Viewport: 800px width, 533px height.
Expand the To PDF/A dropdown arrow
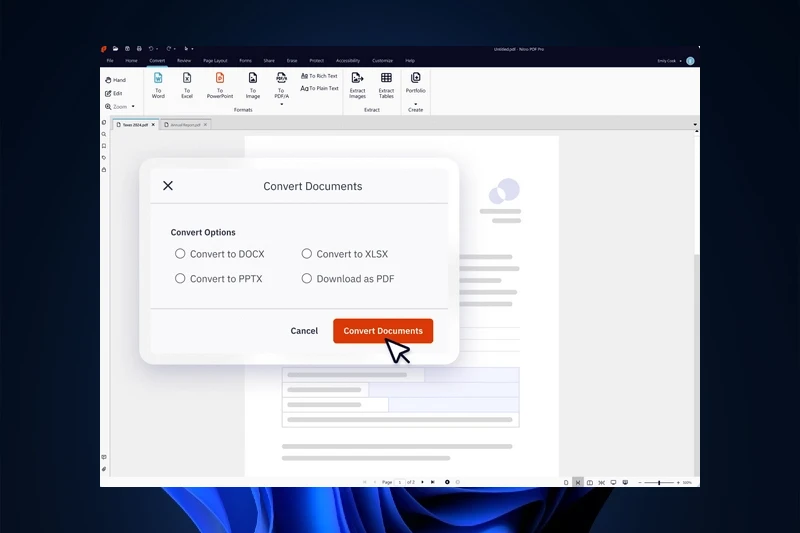pos(282,105)
